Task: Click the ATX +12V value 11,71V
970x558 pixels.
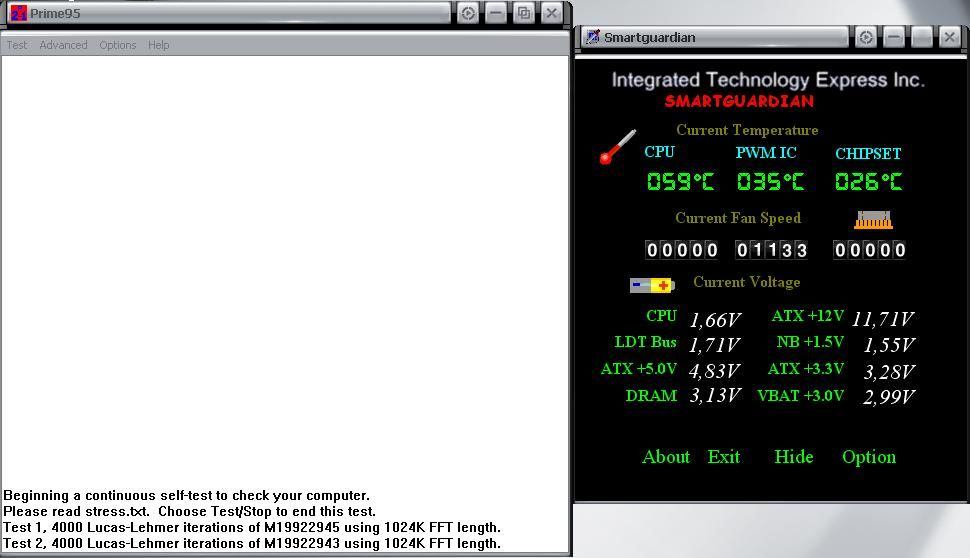Action: click(883, 319)
